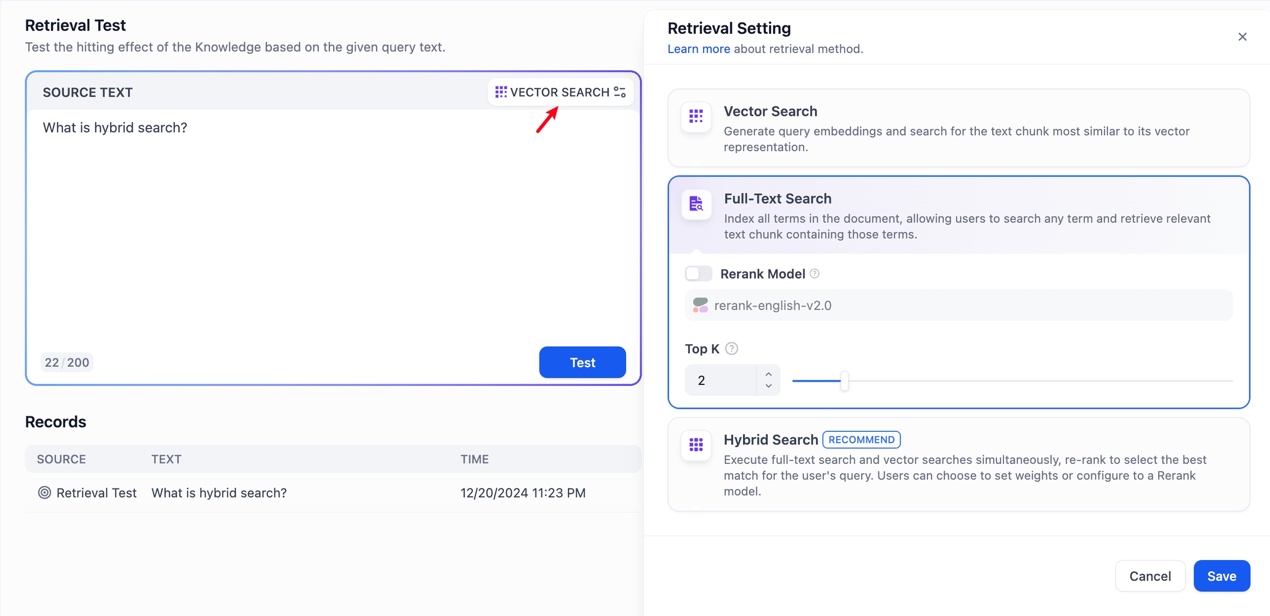Click the Top K number input field
Image resolution: width=1270 pixels, height=616 pixels.
pos(722,380)
